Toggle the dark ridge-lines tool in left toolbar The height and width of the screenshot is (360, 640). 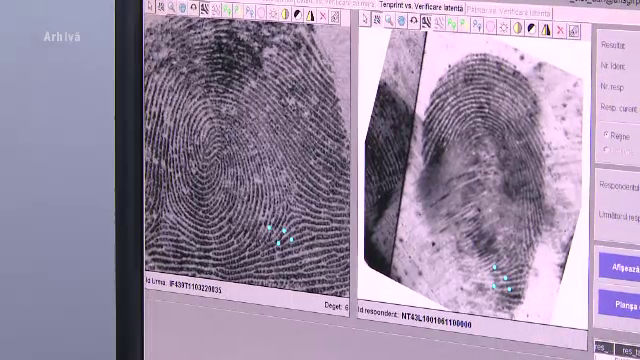(204, 9)
